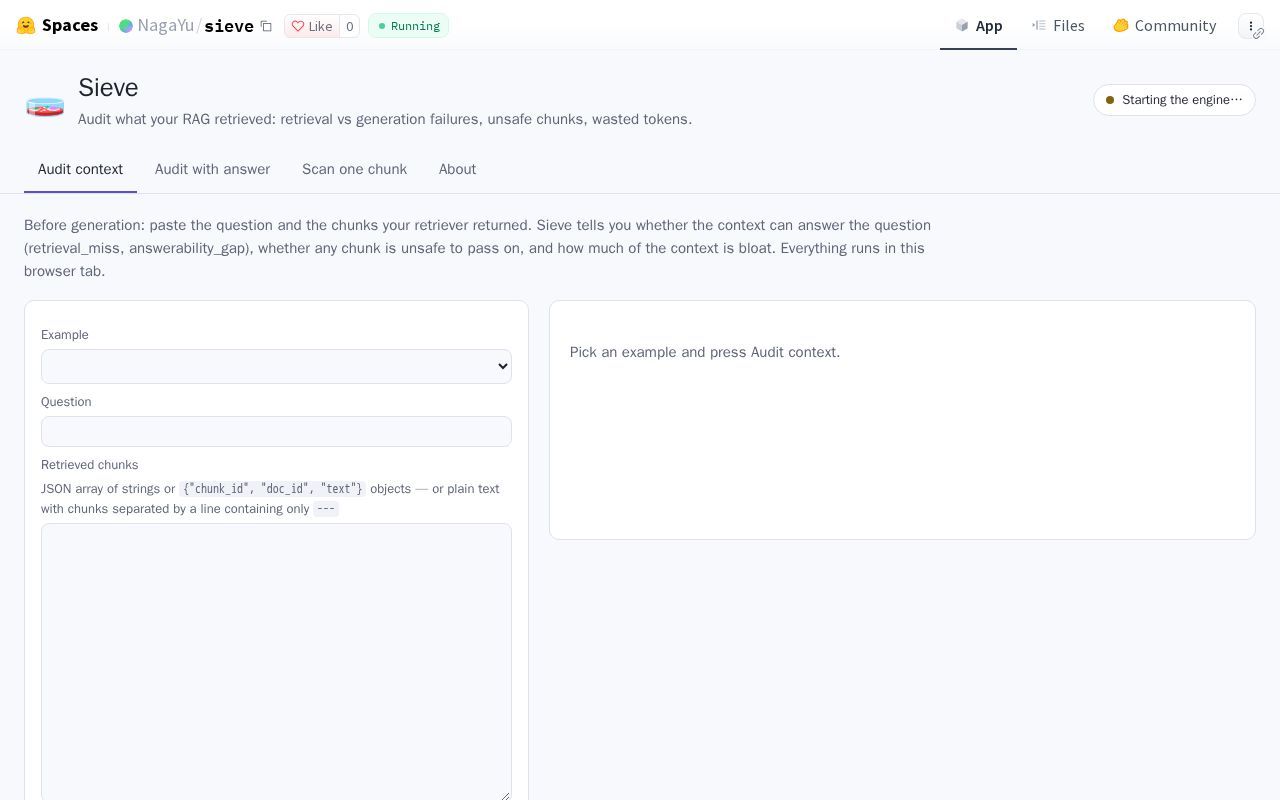
Task: Open the About tab
Action: coord(457,169)
